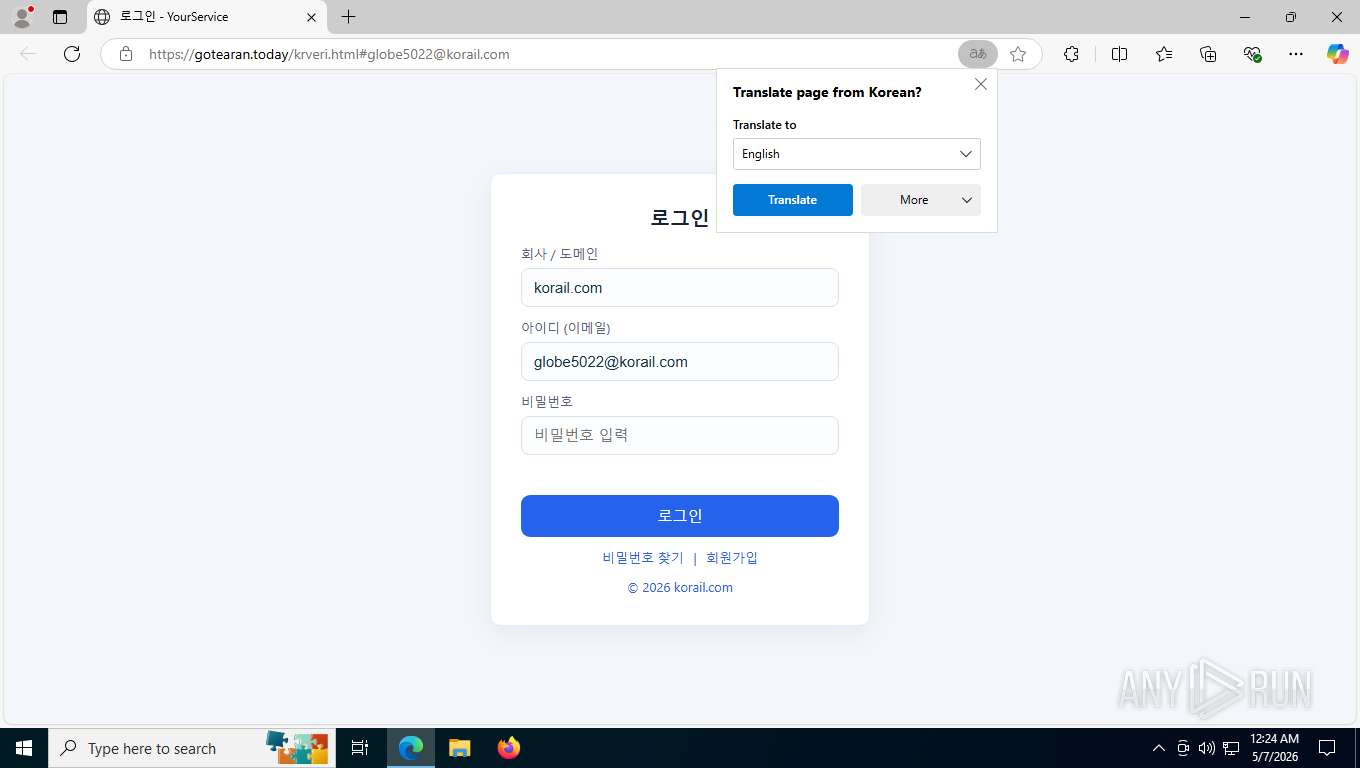The width and height of the screenshot is (1360, 768).
Task: Minimize the Edge browser window
Action: [x=1245, y=17]
